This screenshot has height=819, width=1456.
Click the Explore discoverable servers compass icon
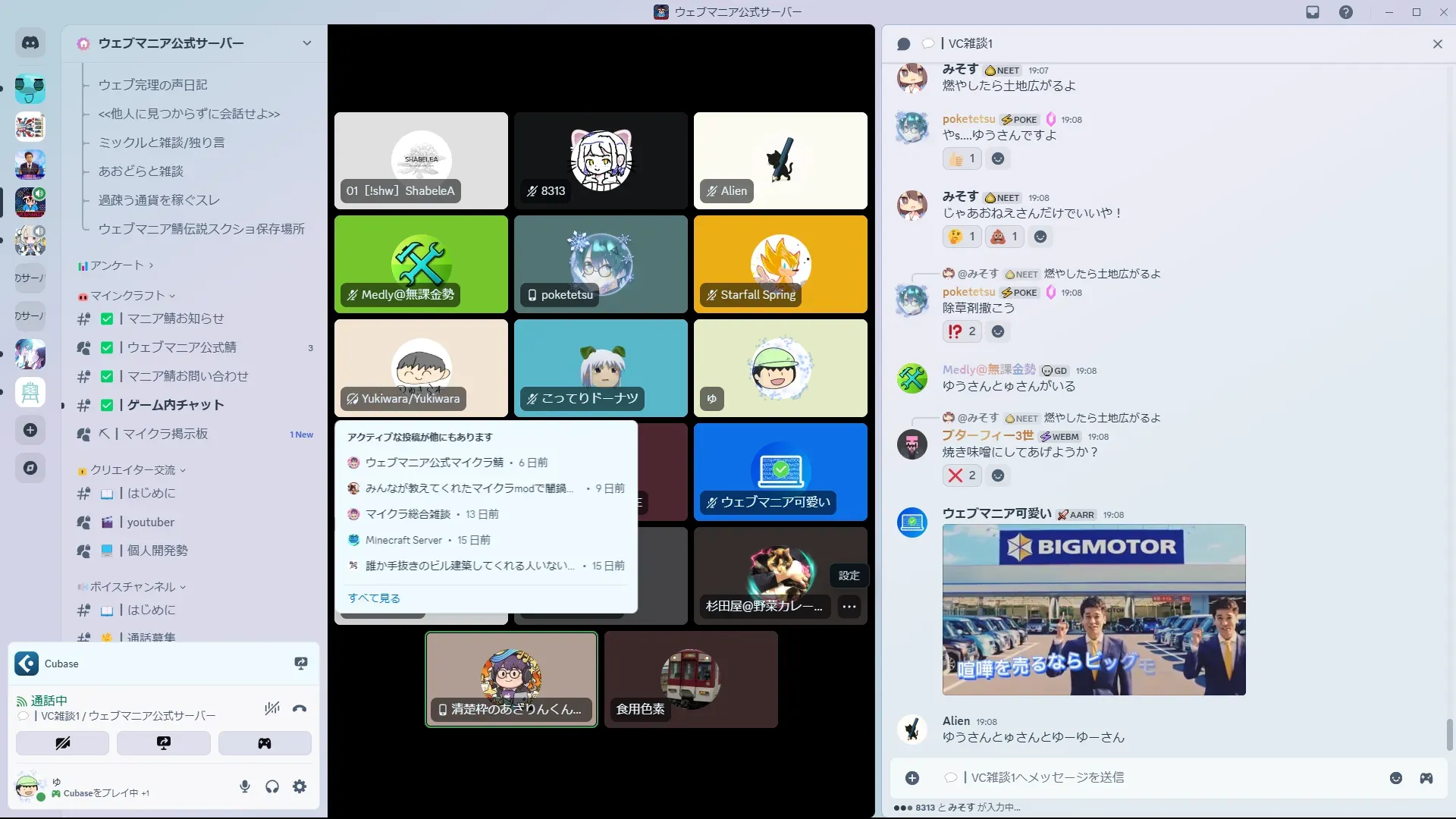30,468
